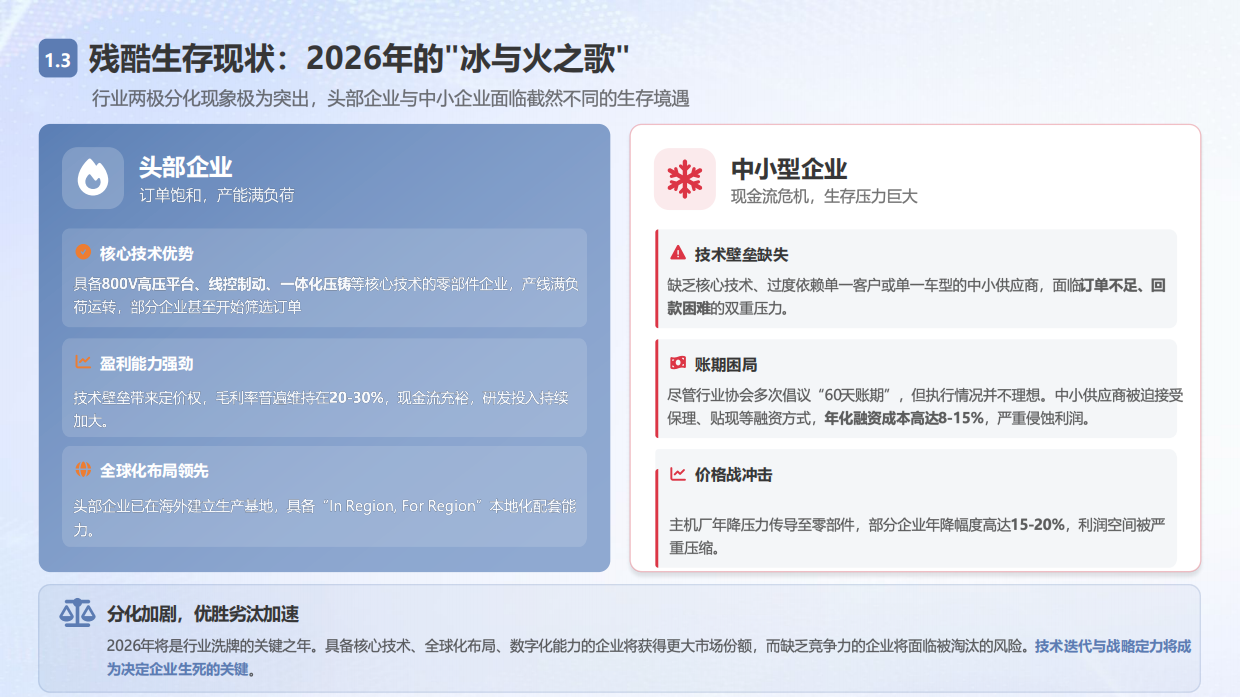This screenshot has width=1240, height=697.
Task: Click the summary paragraph starting 2026年将是行业洗牌
Action: 649,657
